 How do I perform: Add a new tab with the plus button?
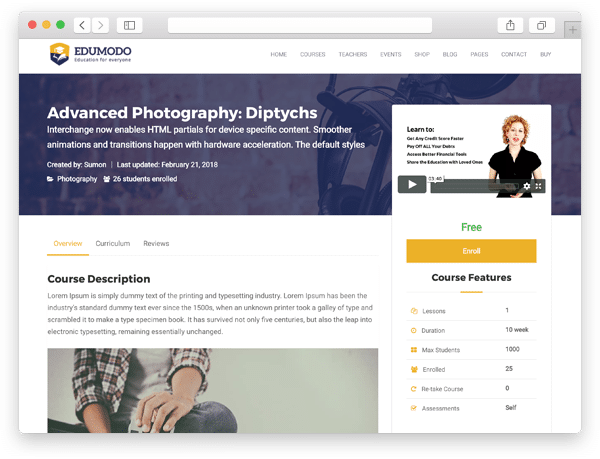(573, 29)
